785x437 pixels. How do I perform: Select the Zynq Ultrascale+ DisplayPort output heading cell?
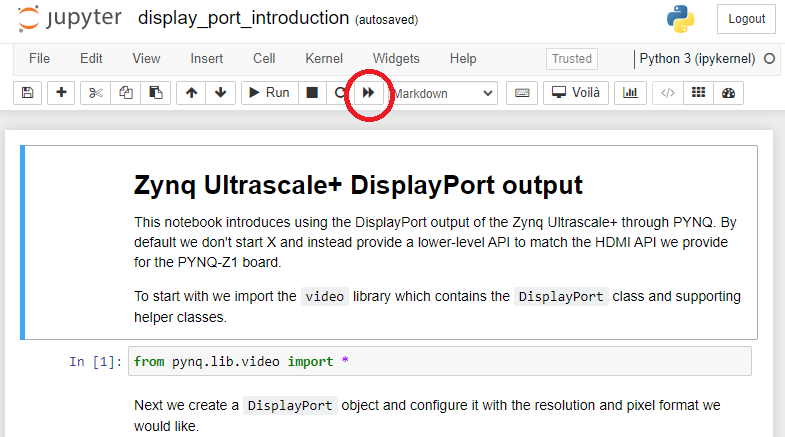click(x=388, y=242)
